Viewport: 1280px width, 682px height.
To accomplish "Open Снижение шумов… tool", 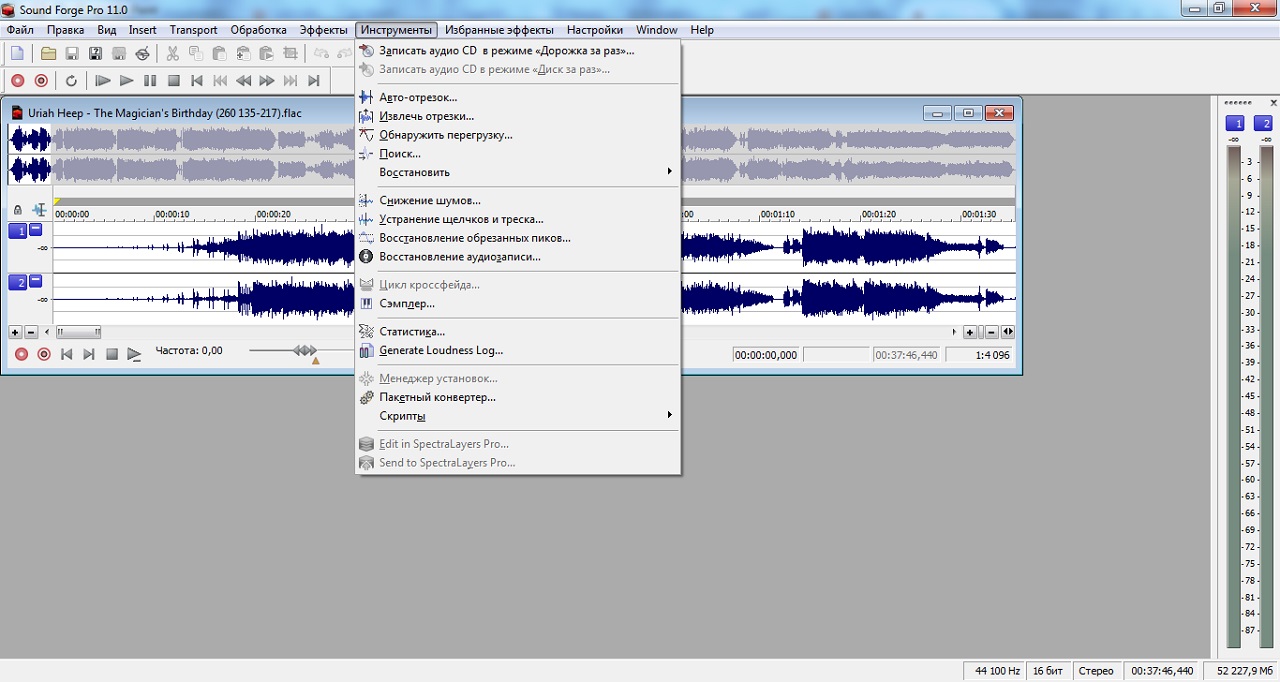I will (x=518, y=200).
